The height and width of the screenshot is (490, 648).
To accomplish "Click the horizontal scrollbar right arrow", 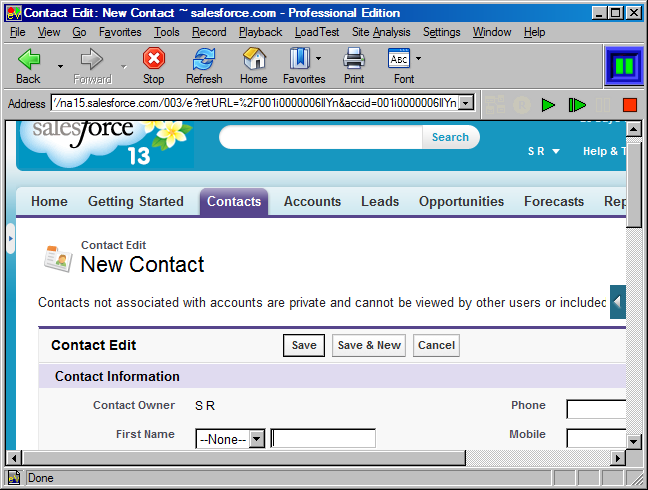I will (x=618, y=458).
